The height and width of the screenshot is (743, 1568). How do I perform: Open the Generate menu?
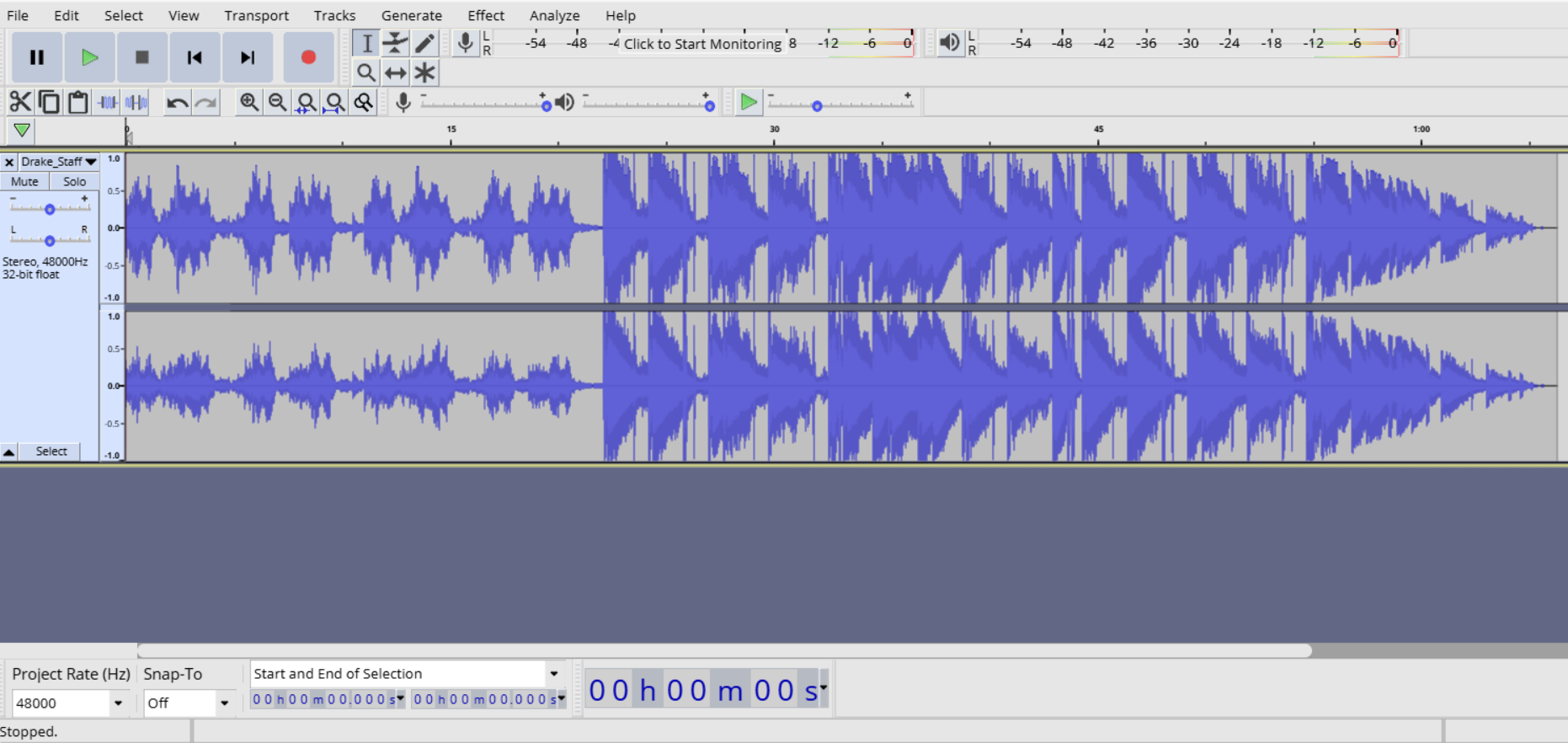point(411,15)
